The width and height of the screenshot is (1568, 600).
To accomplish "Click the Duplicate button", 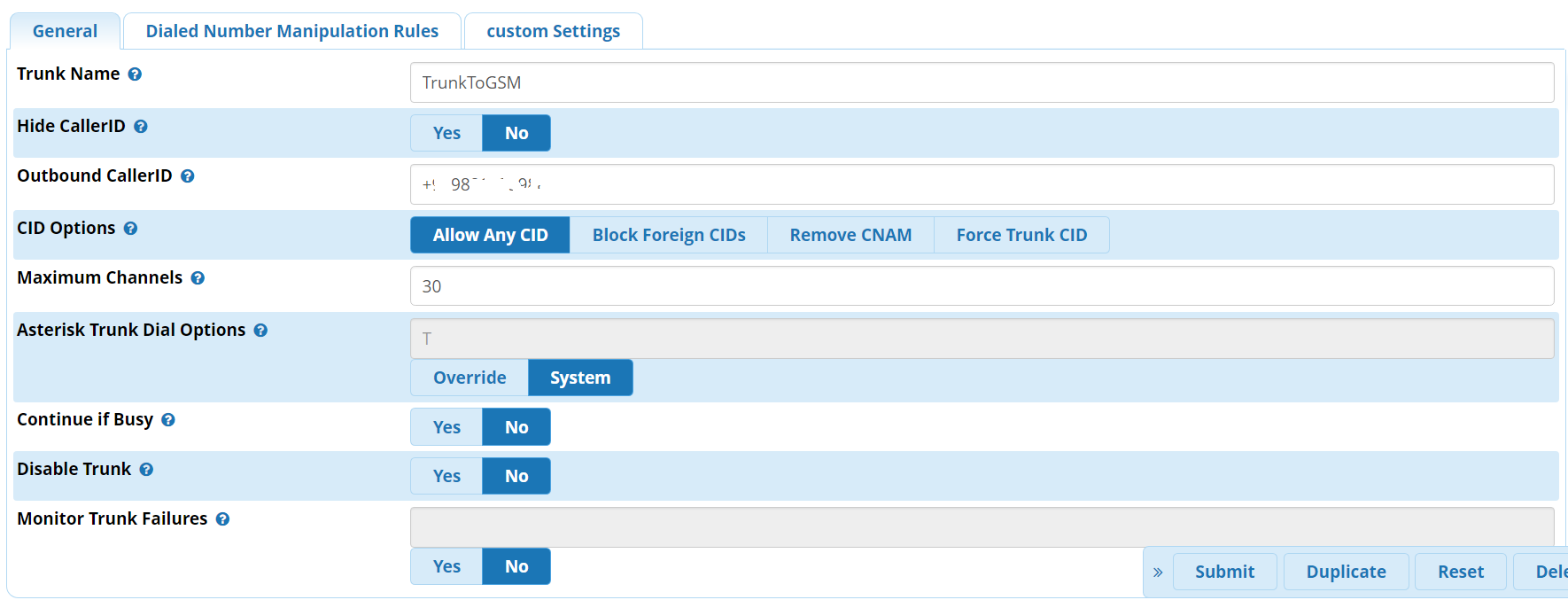I will 1346,572.
